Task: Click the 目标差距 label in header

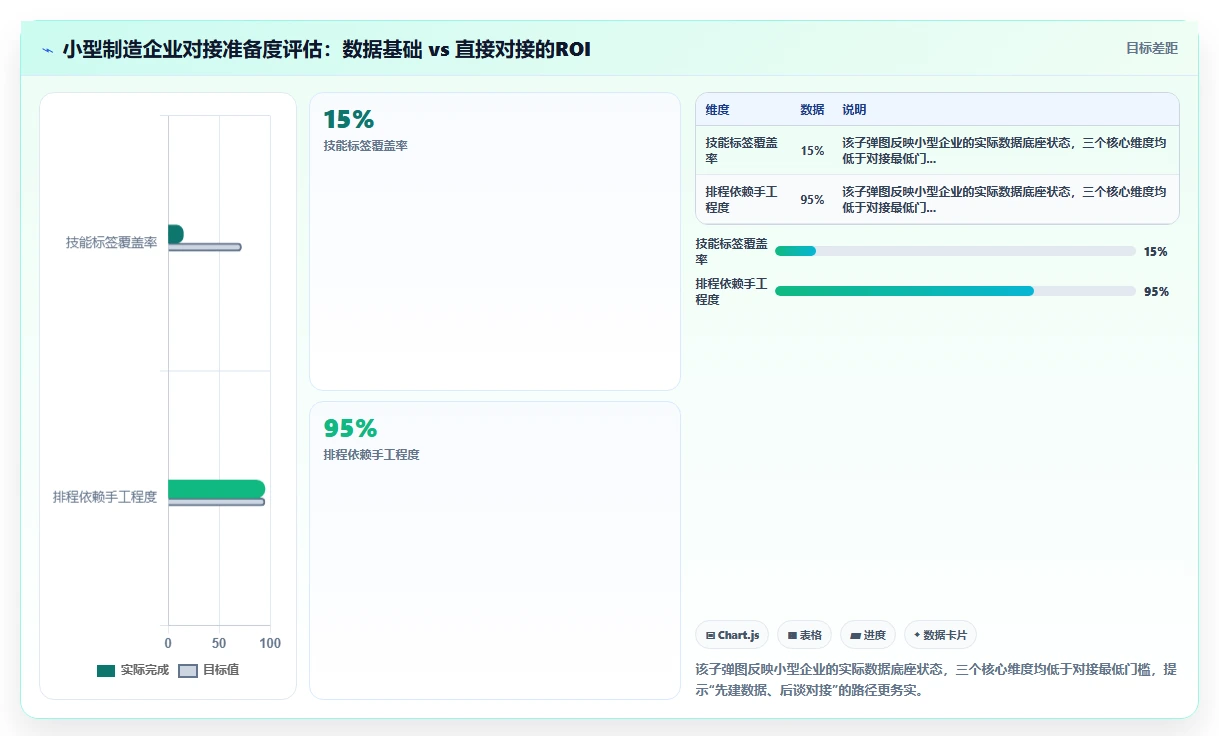Action: coord(1152,48)
